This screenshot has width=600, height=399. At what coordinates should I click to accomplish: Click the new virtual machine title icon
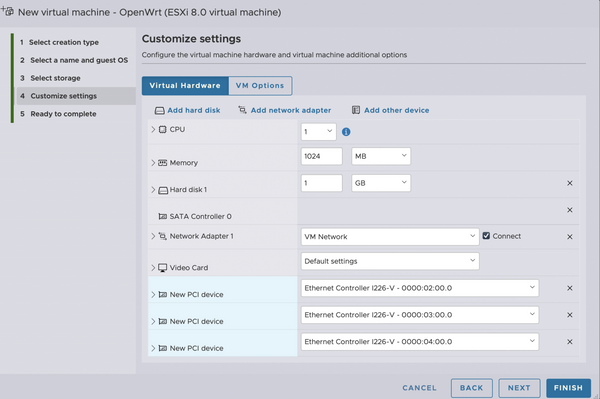pyautogui.click(x=8, y=11)
